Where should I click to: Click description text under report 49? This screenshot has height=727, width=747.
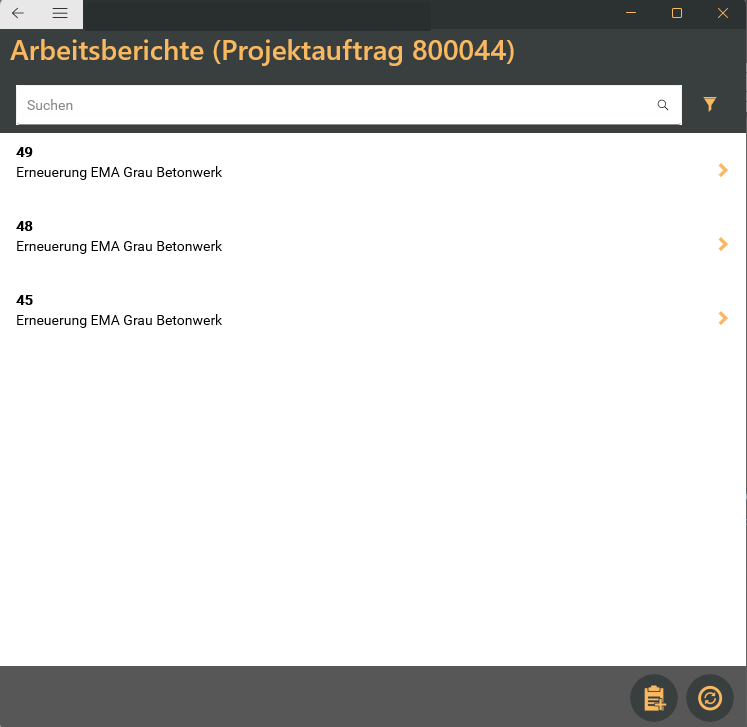click(119, 172)
